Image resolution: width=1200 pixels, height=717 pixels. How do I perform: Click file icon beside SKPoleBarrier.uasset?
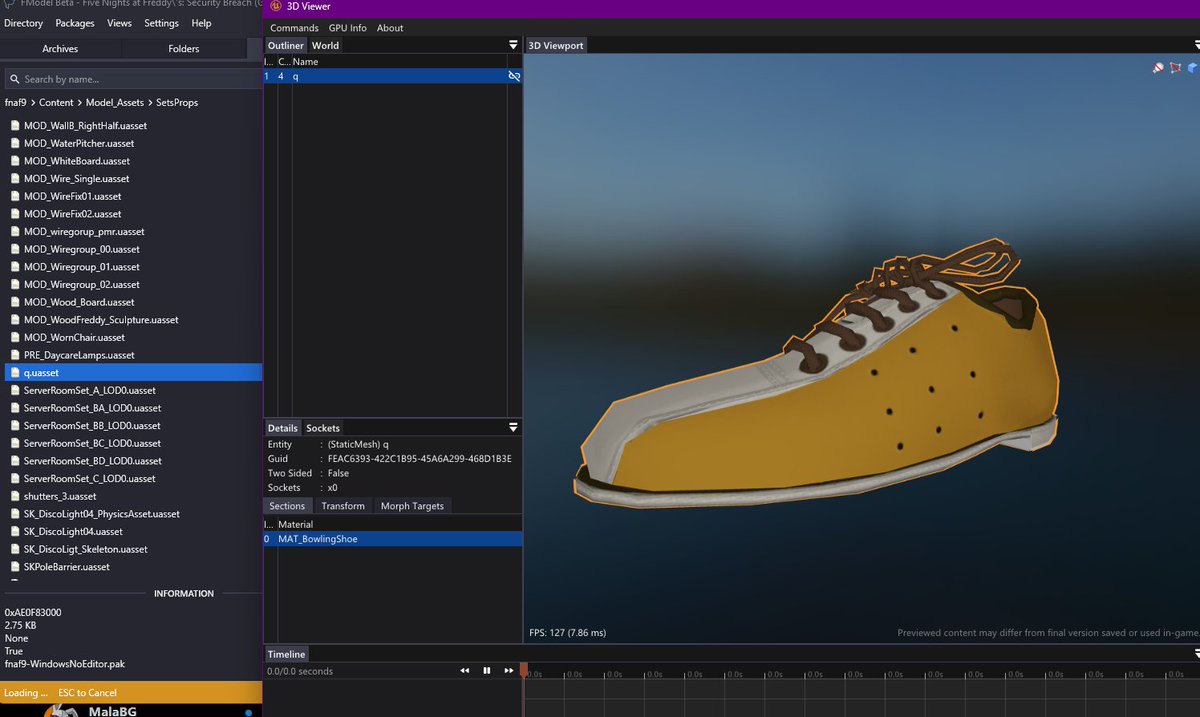coord(14,567)
